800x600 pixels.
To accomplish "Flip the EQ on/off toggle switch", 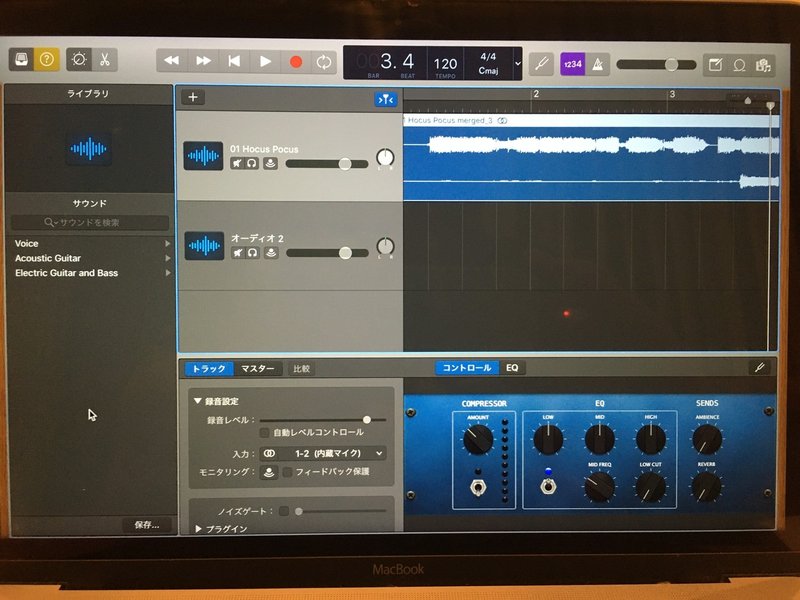I will click(x=548, y=486).
